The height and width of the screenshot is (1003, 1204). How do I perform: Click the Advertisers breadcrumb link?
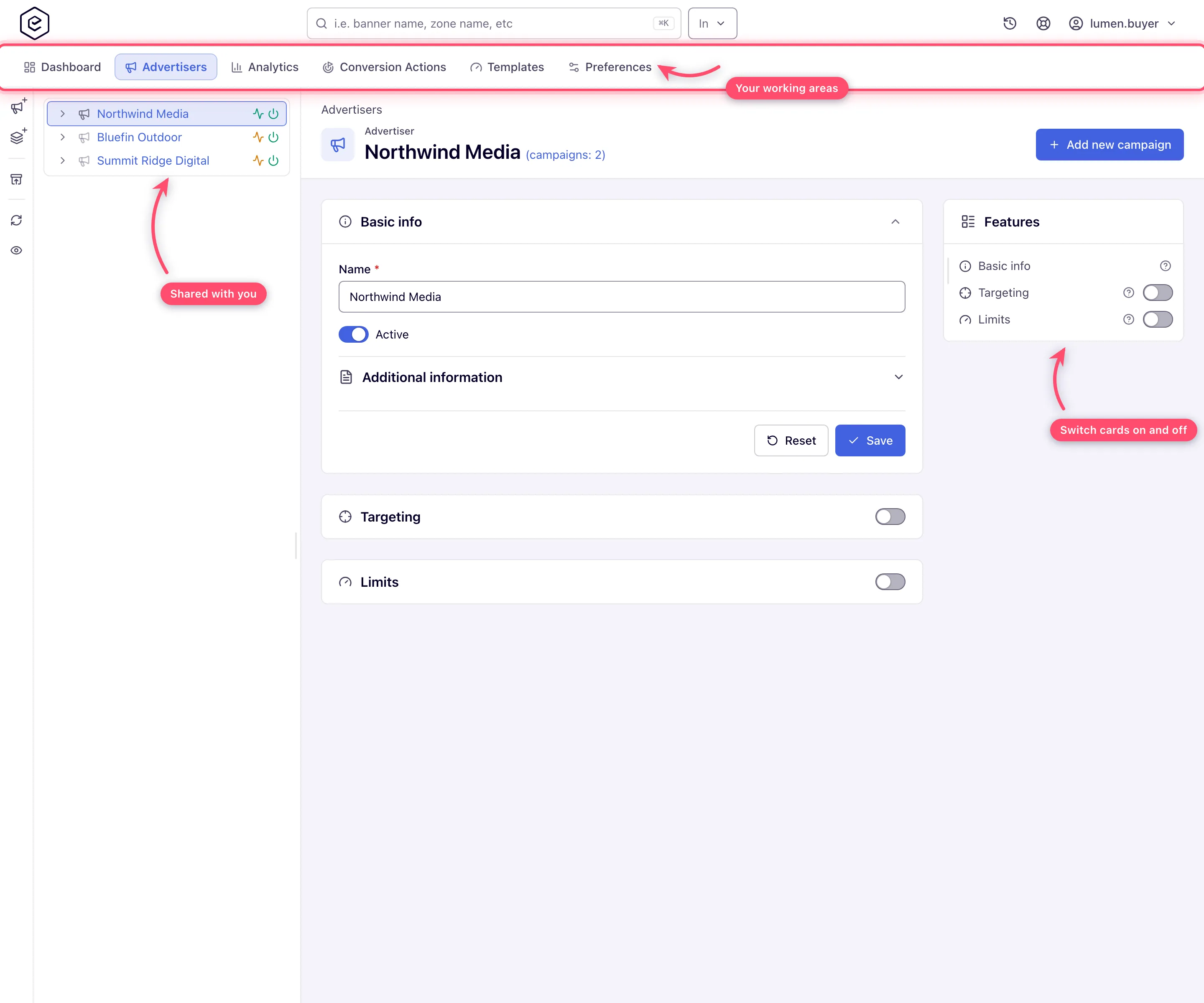pyautogui.click(x=352, y=109)
